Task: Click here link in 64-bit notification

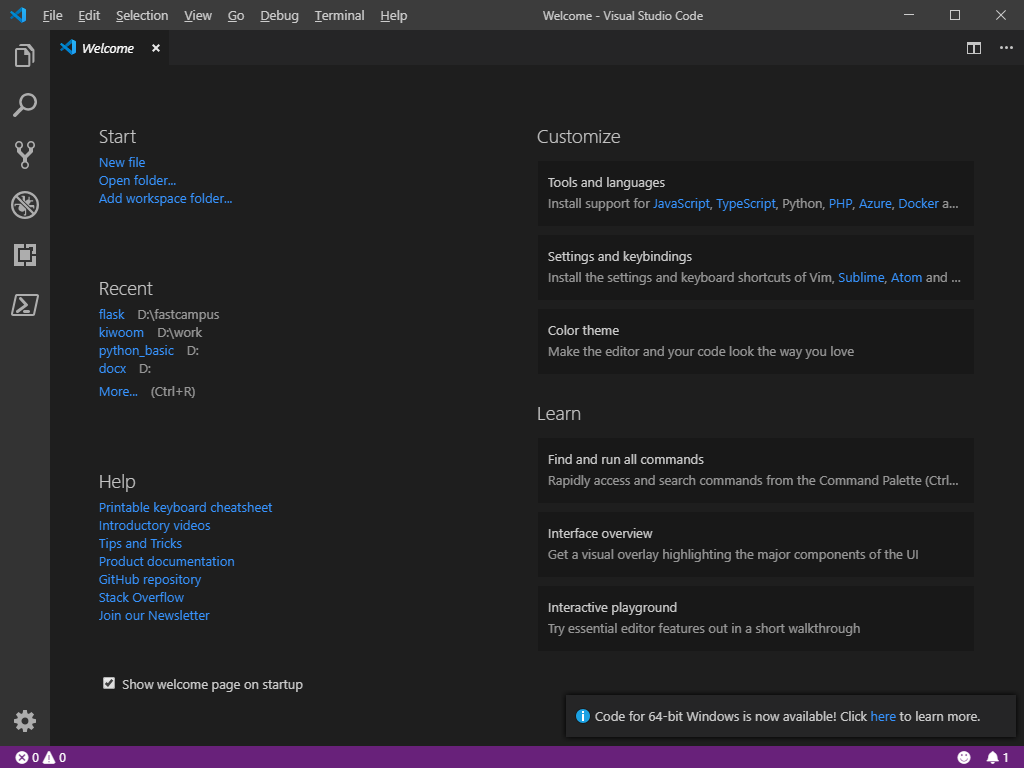Action: tap(883, 716)
